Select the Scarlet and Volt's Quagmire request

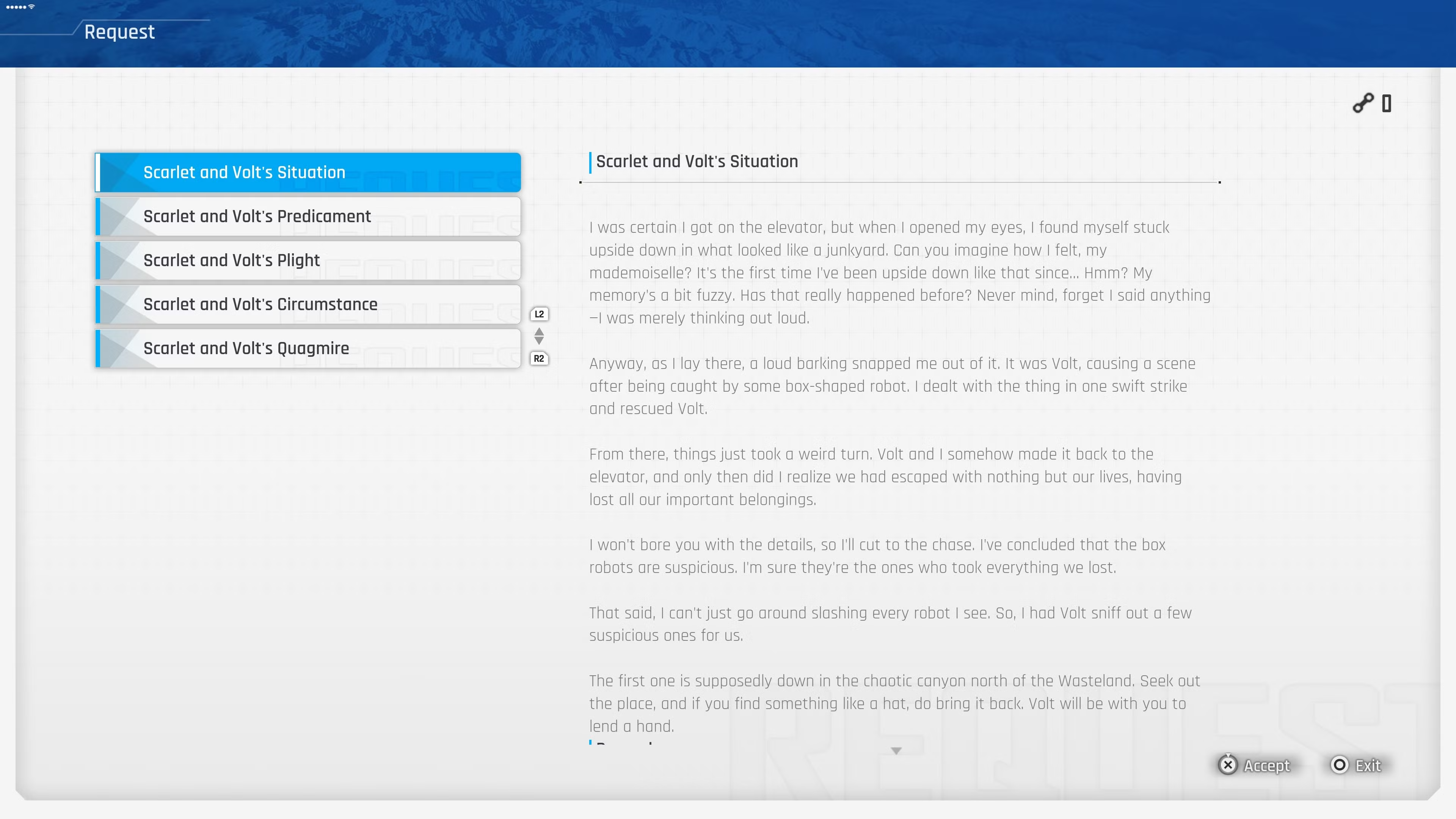point(308,349)
